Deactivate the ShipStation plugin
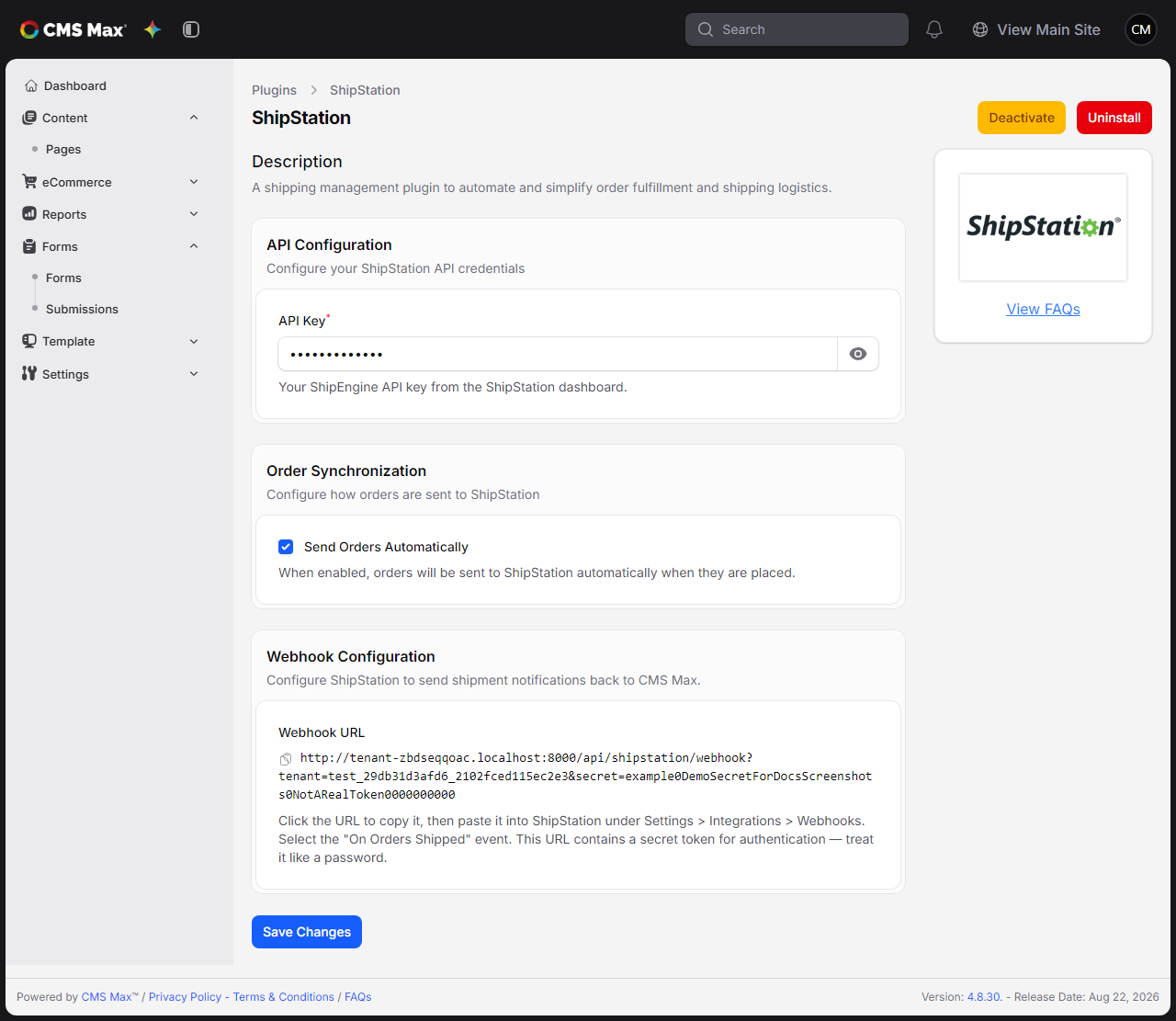 [1022, 118]
